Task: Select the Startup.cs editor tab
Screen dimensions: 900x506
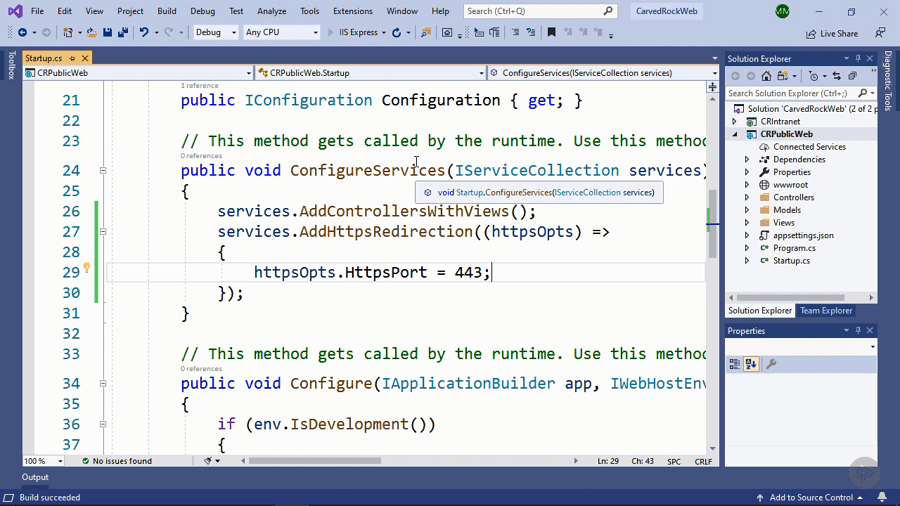Action: click(x=44, y=58)
